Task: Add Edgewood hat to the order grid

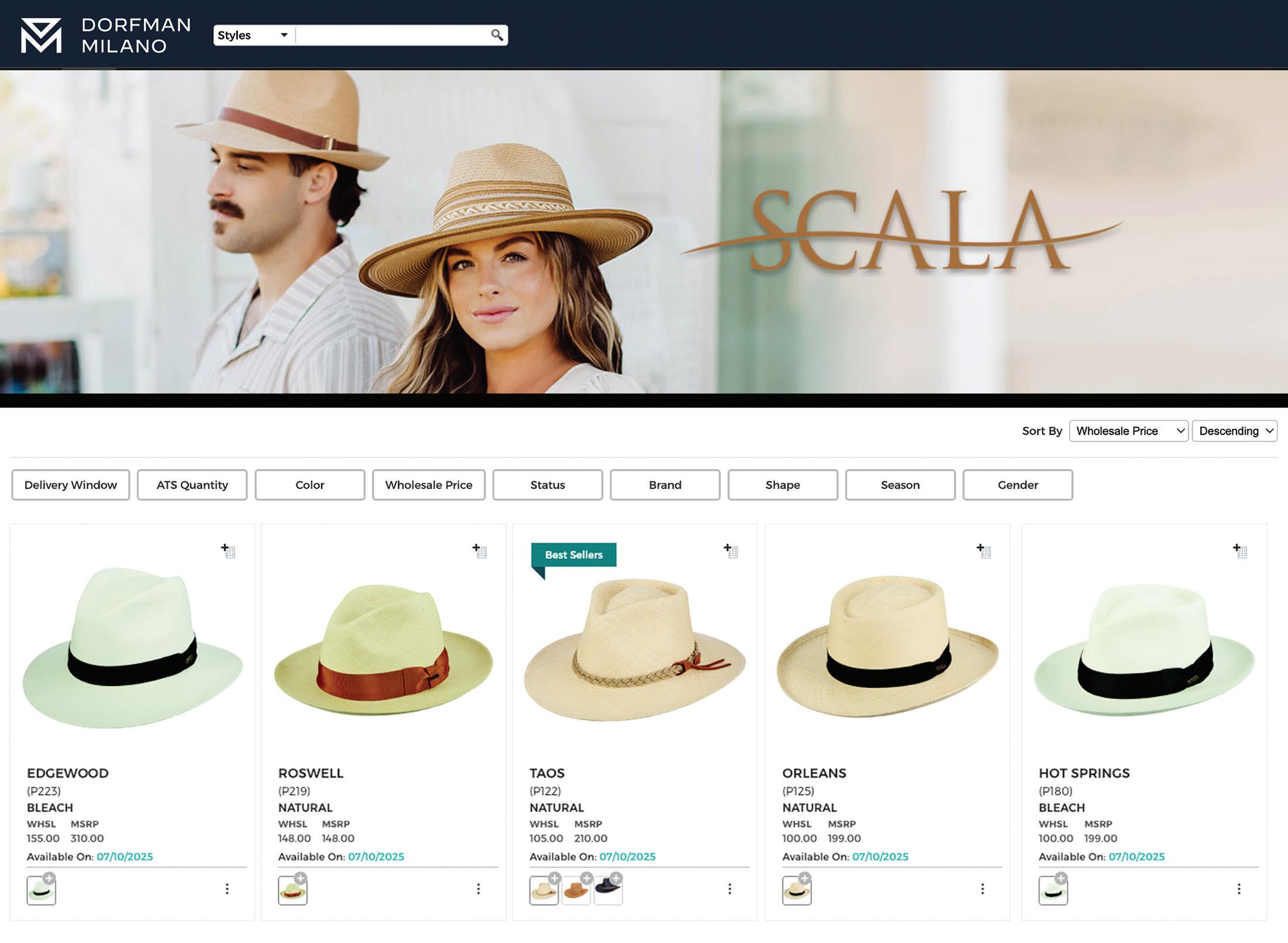Action: (228, 551)
